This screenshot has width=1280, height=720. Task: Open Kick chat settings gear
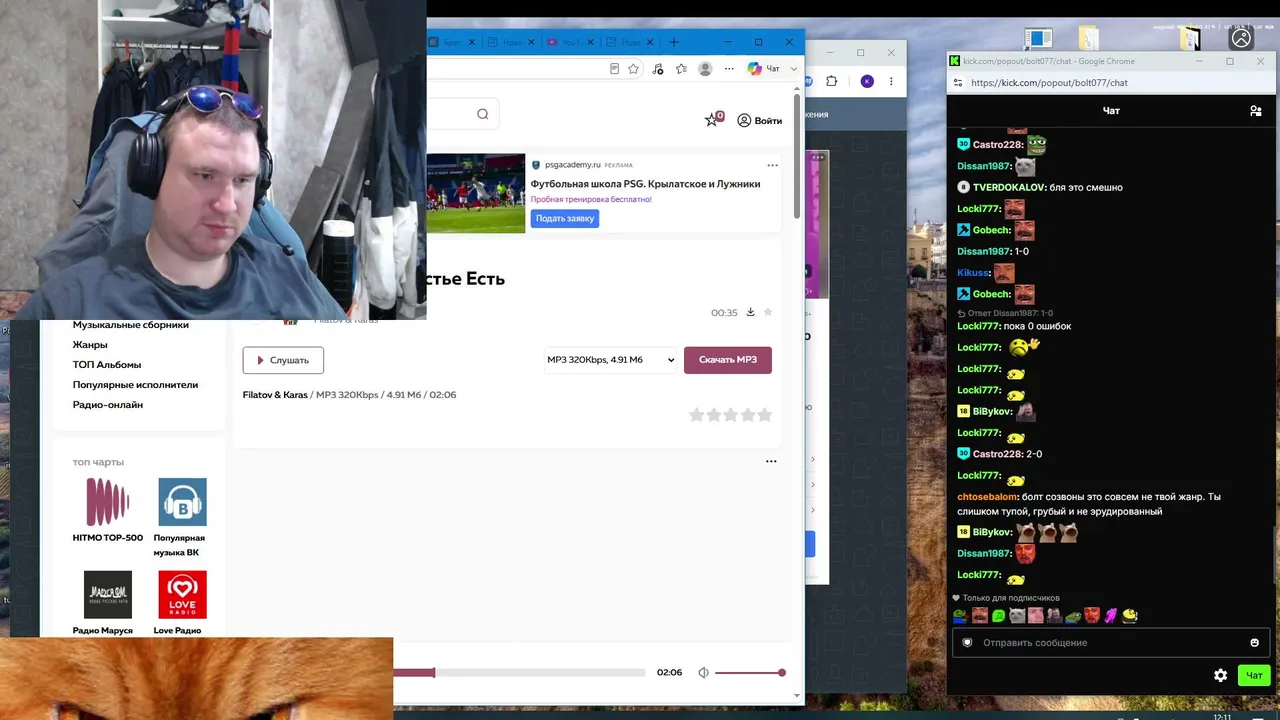click(1220, 676)
